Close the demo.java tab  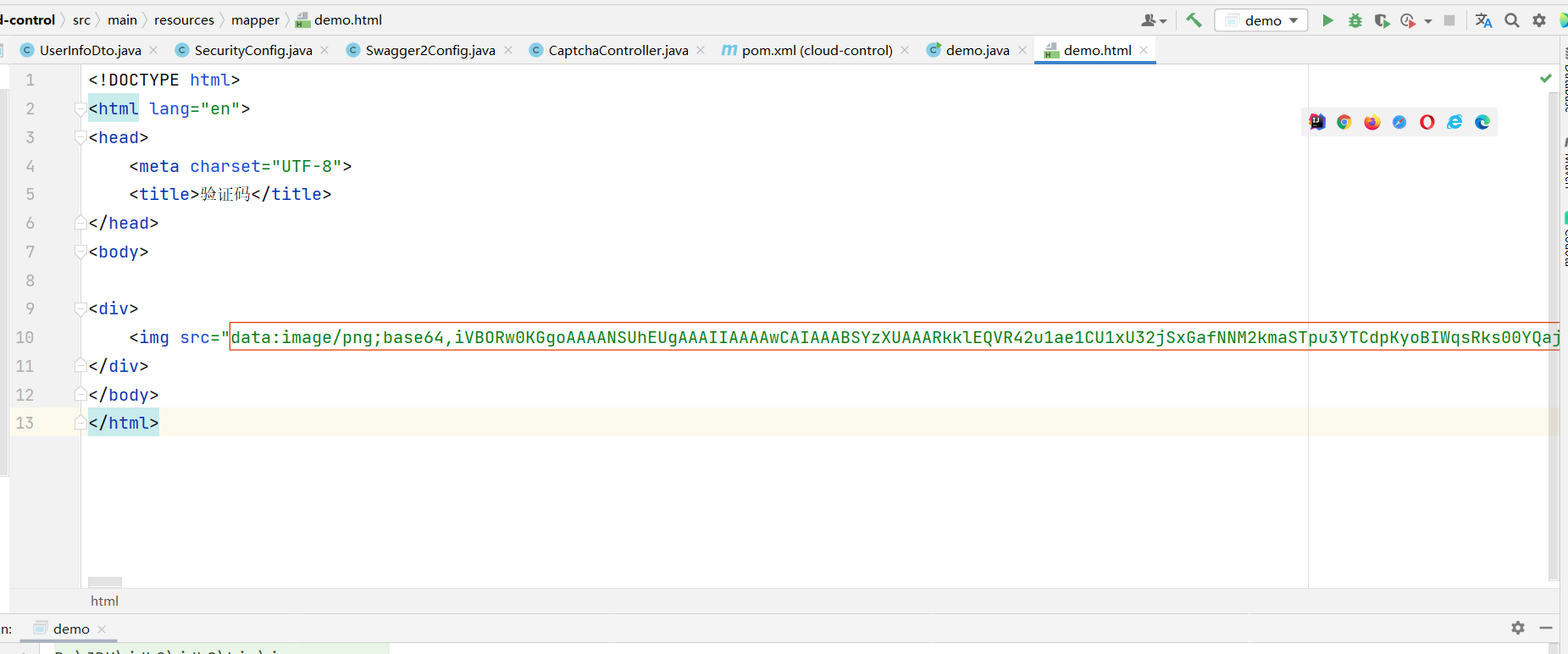(x=1022, y=50)
